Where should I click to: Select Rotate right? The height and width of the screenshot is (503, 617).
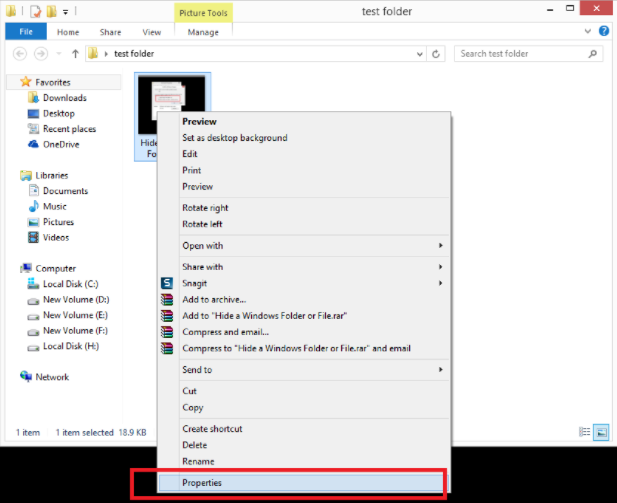tap(205, 208)
